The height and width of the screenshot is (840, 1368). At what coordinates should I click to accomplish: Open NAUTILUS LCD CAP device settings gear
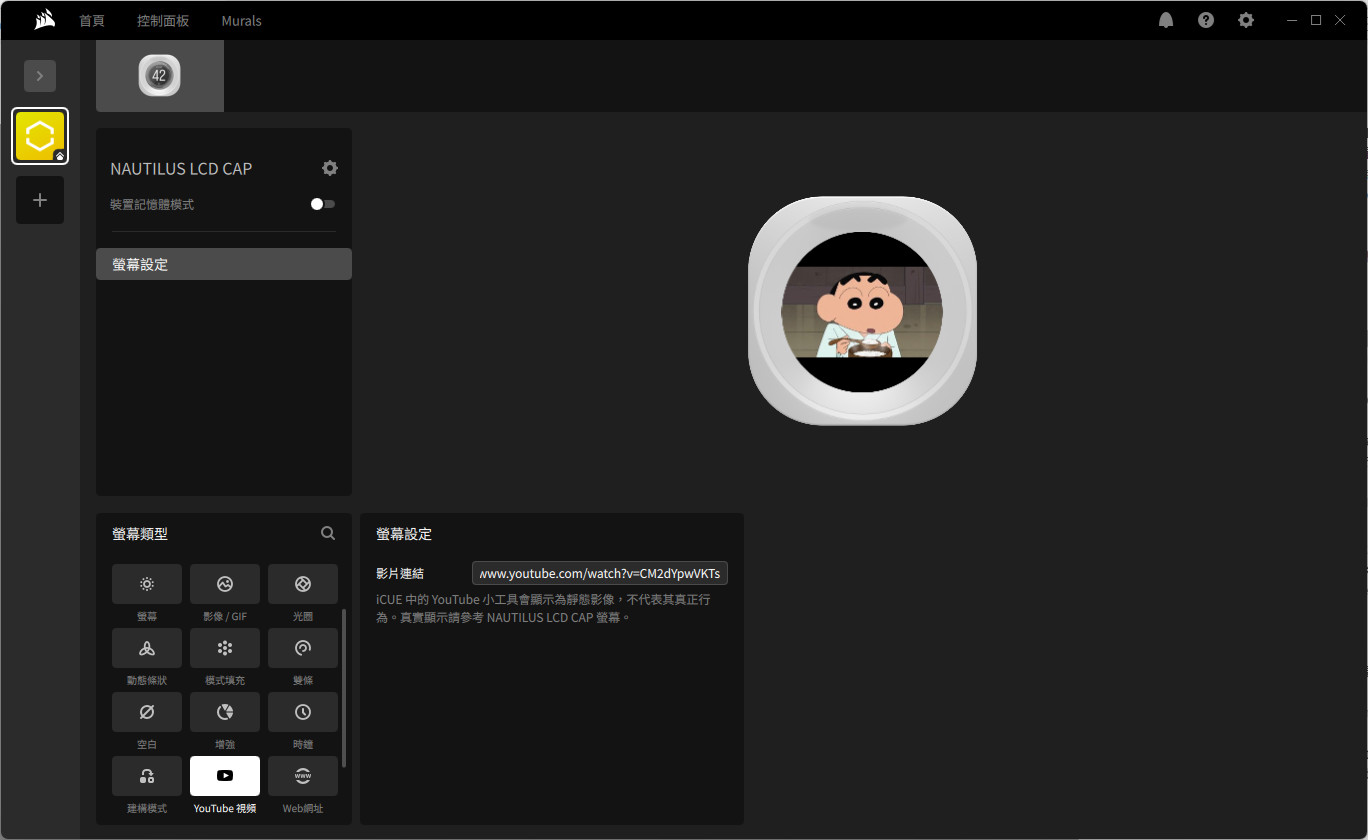coord(330,168)
